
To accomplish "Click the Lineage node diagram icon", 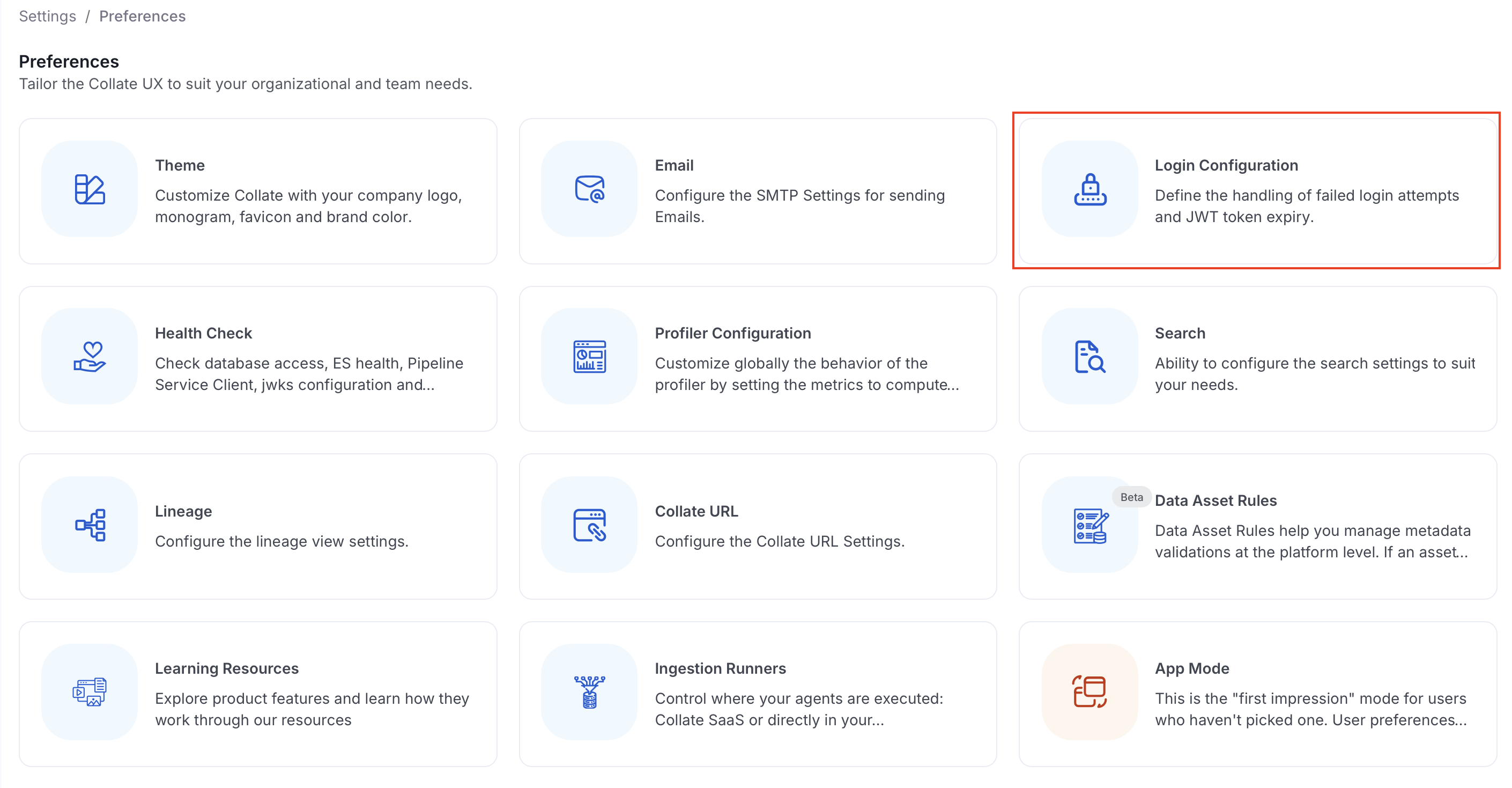I will pyautogui.click(x=90, y=525).
